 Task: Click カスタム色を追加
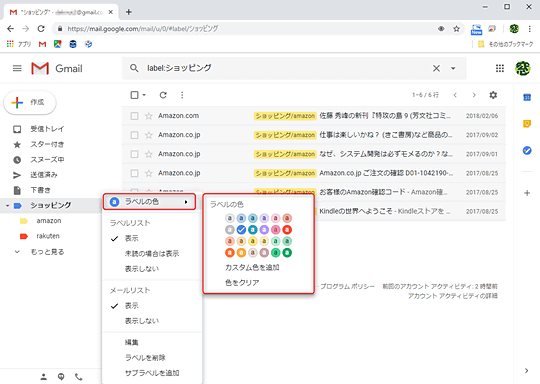point(252,268)
